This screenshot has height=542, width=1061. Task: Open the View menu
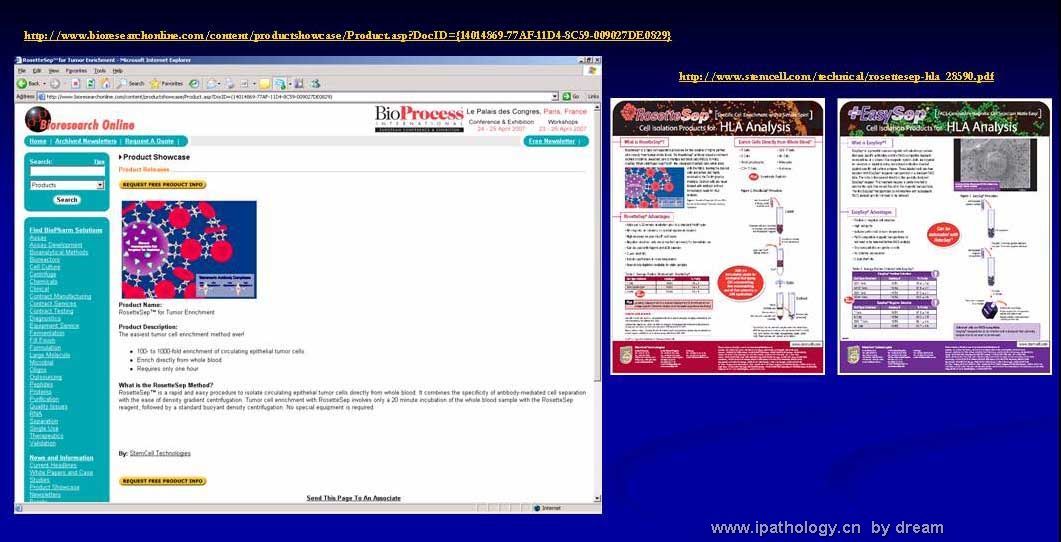[x=53, y=71]
